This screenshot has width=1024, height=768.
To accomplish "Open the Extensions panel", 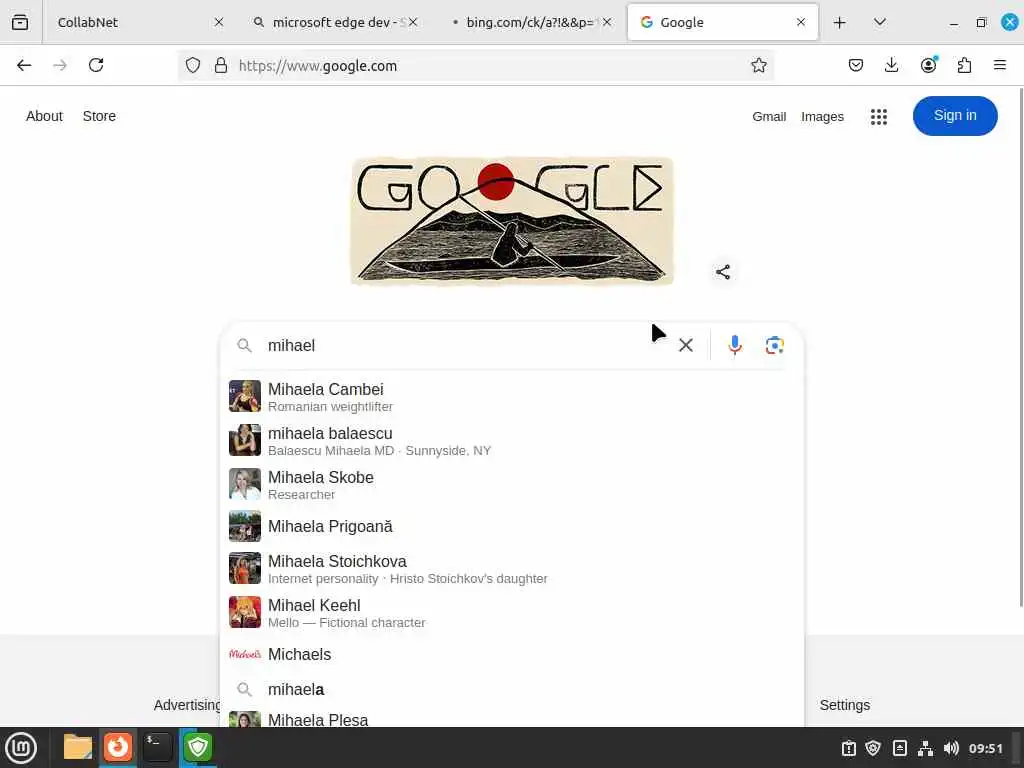I will pos(964,65).
